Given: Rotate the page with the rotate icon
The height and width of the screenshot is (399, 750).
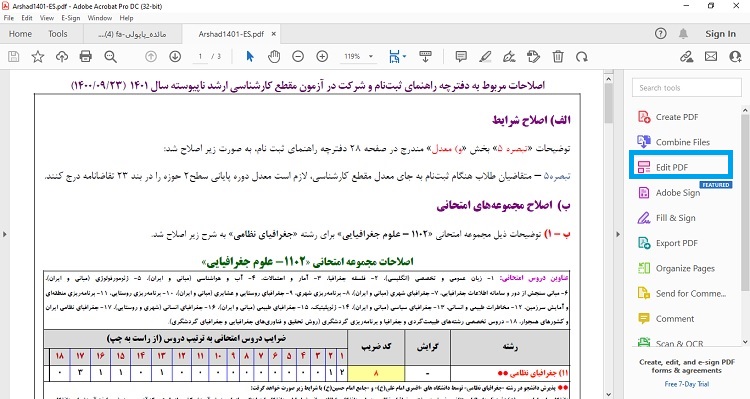Looking at the screenshot, I should point(582,56).
